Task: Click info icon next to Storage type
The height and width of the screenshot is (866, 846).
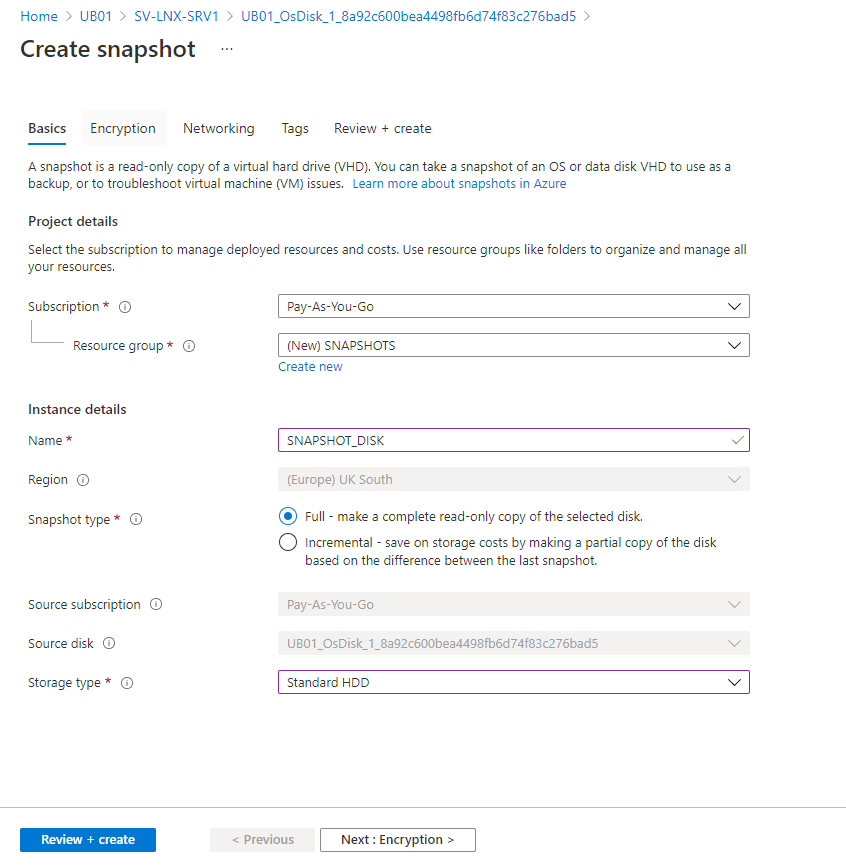Action: [x=127, y=683]
